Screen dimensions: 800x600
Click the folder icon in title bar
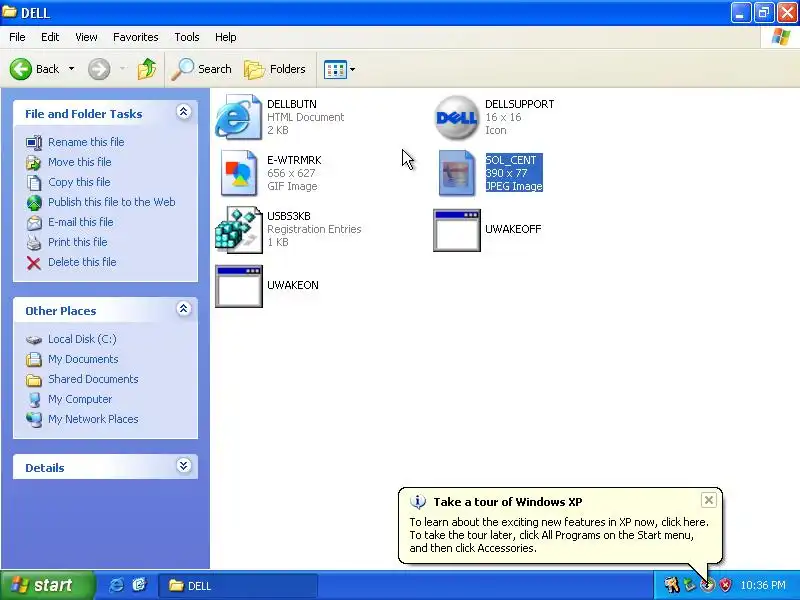(x=9, y=12)
